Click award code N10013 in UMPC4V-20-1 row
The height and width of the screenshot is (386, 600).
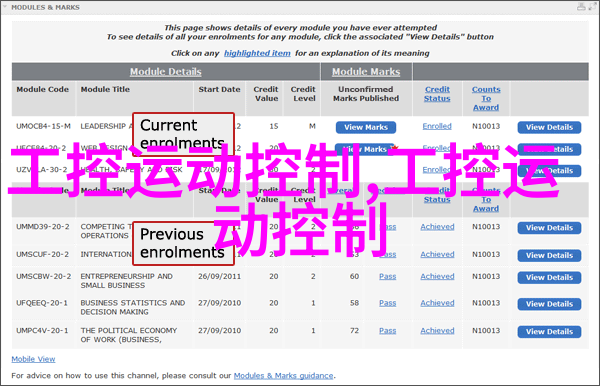[x=486, y=331]
